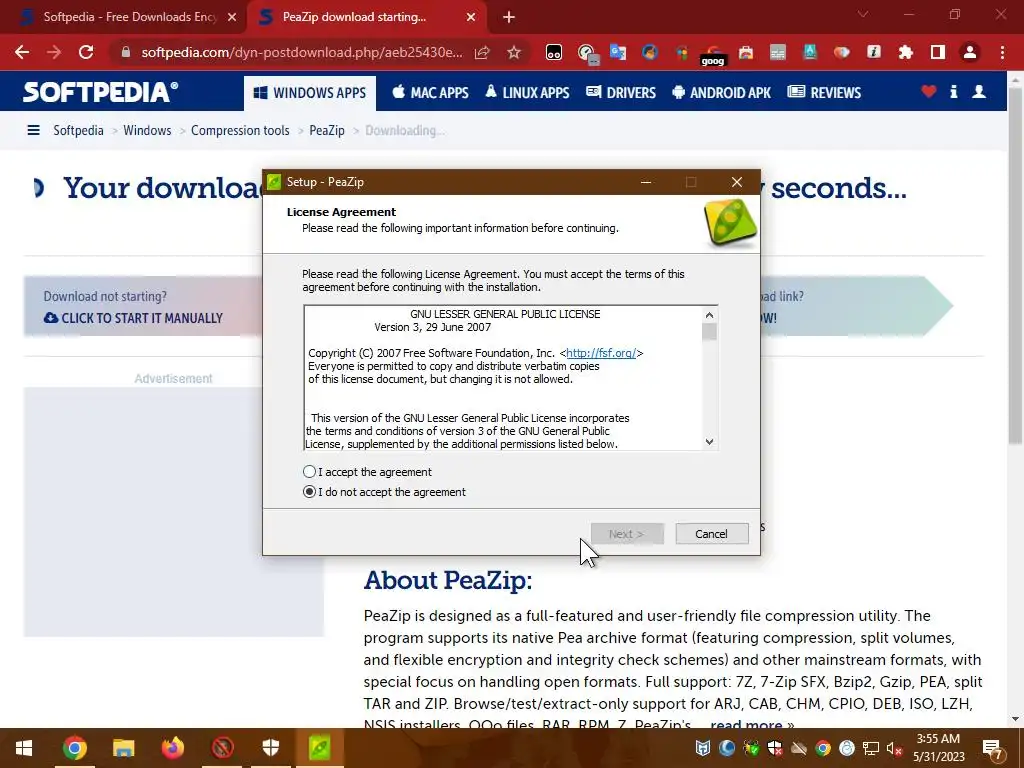Minimize the PeaZip setup window
Image resolution: width=1024 pixels, height=768 pixels.
click(646, 182)
